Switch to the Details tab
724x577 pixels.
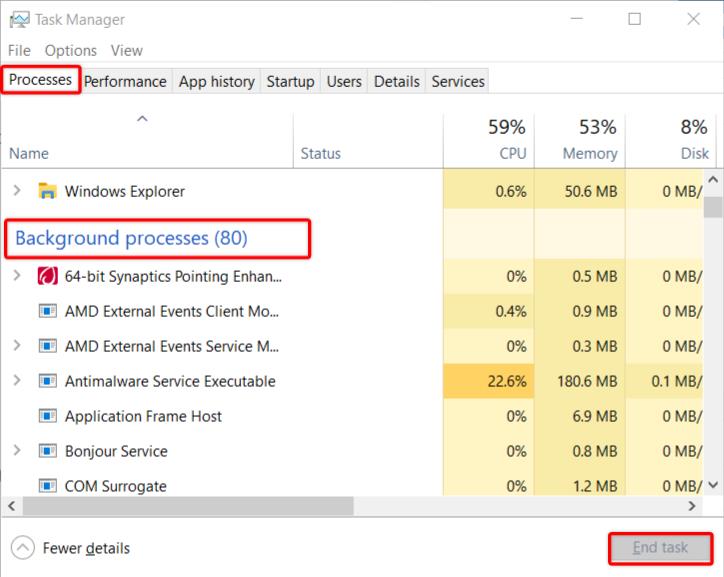pyautogui.click(x=397, y=82)
